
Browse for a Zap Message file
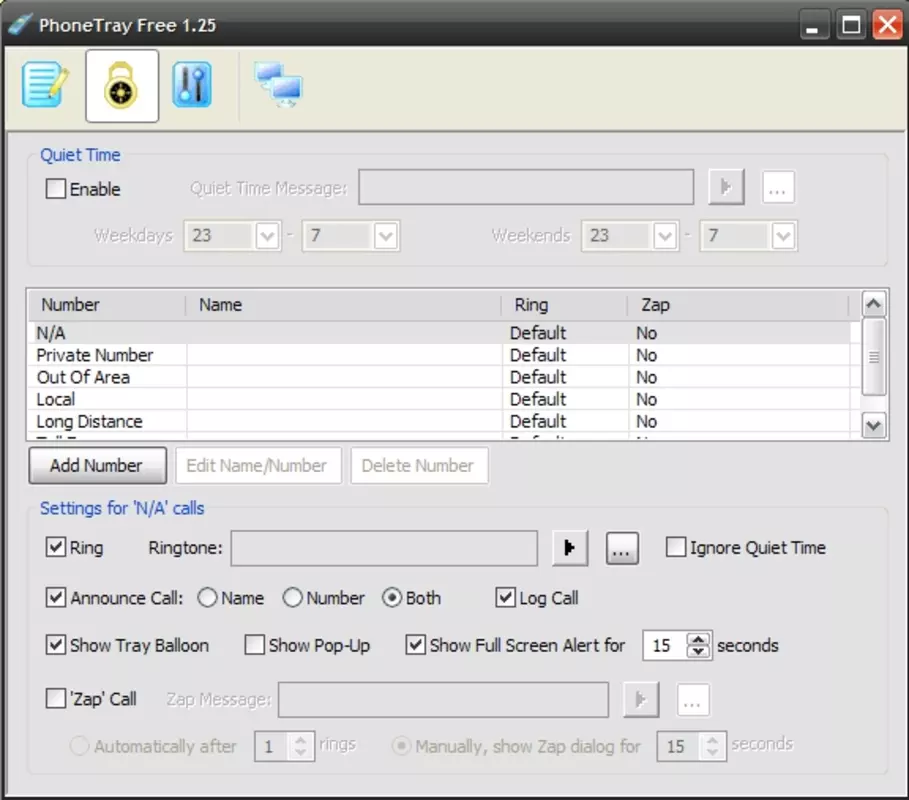693,700
